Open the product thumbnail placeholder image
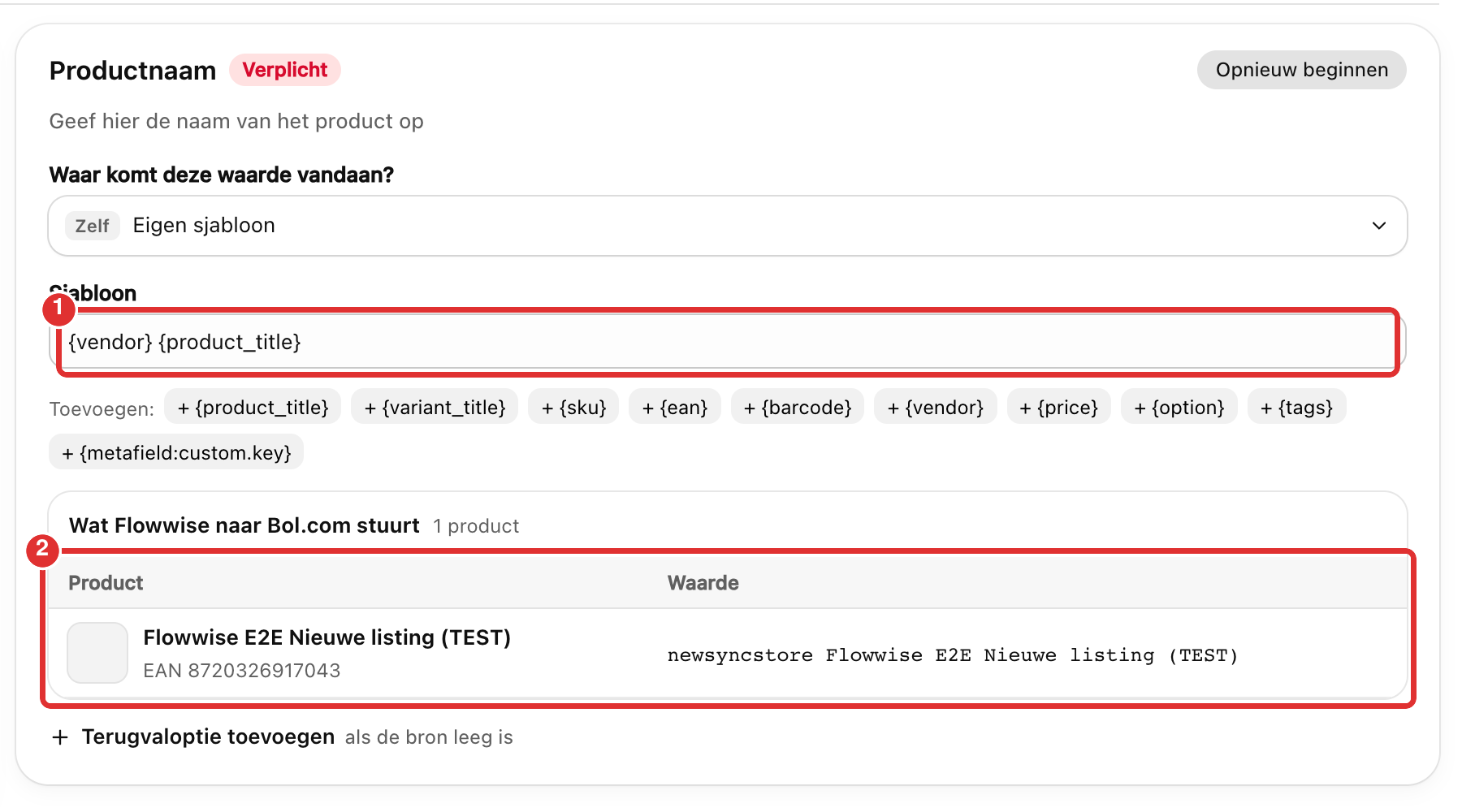The image size is (1462, 812). [x=97, y=653]
